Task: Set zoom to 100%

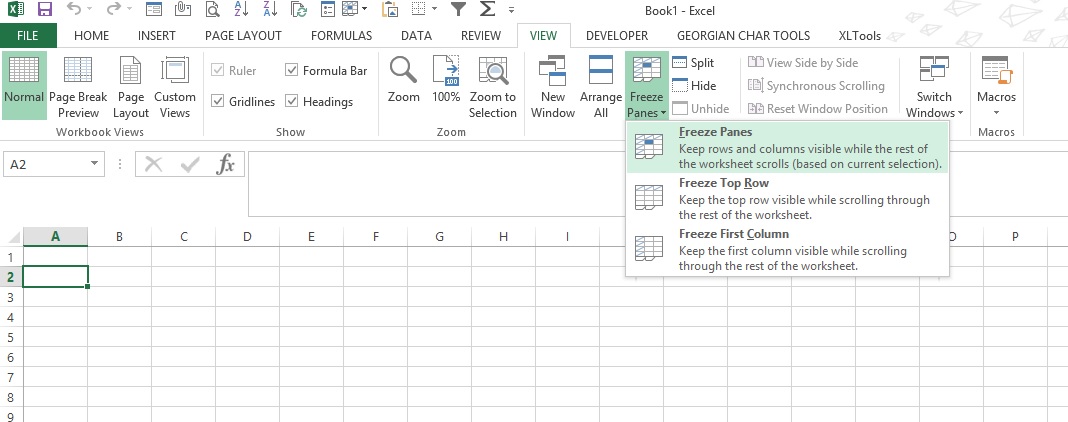Action: pos(446,80)
